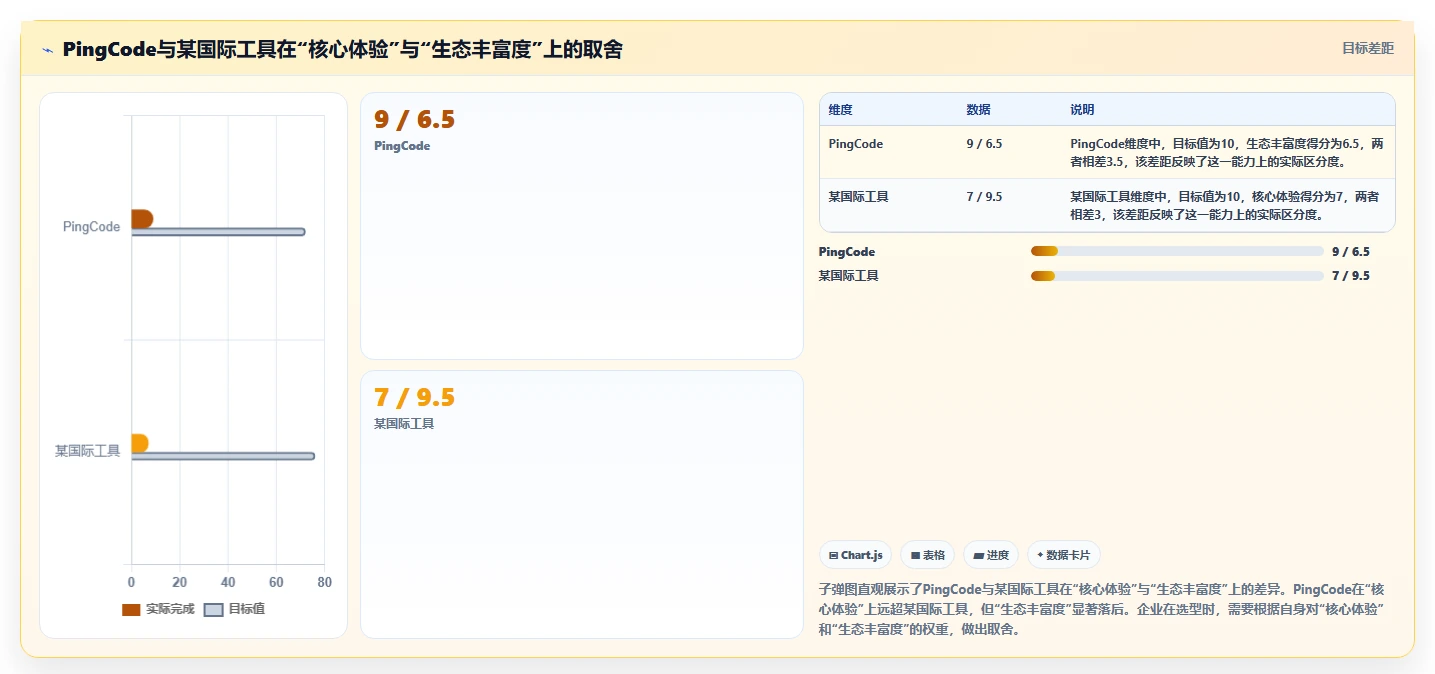This screenshot has width=1435, height=674.
Task: Click the 数据卡片 tag chip
Action: click(x=1064, y=555)
